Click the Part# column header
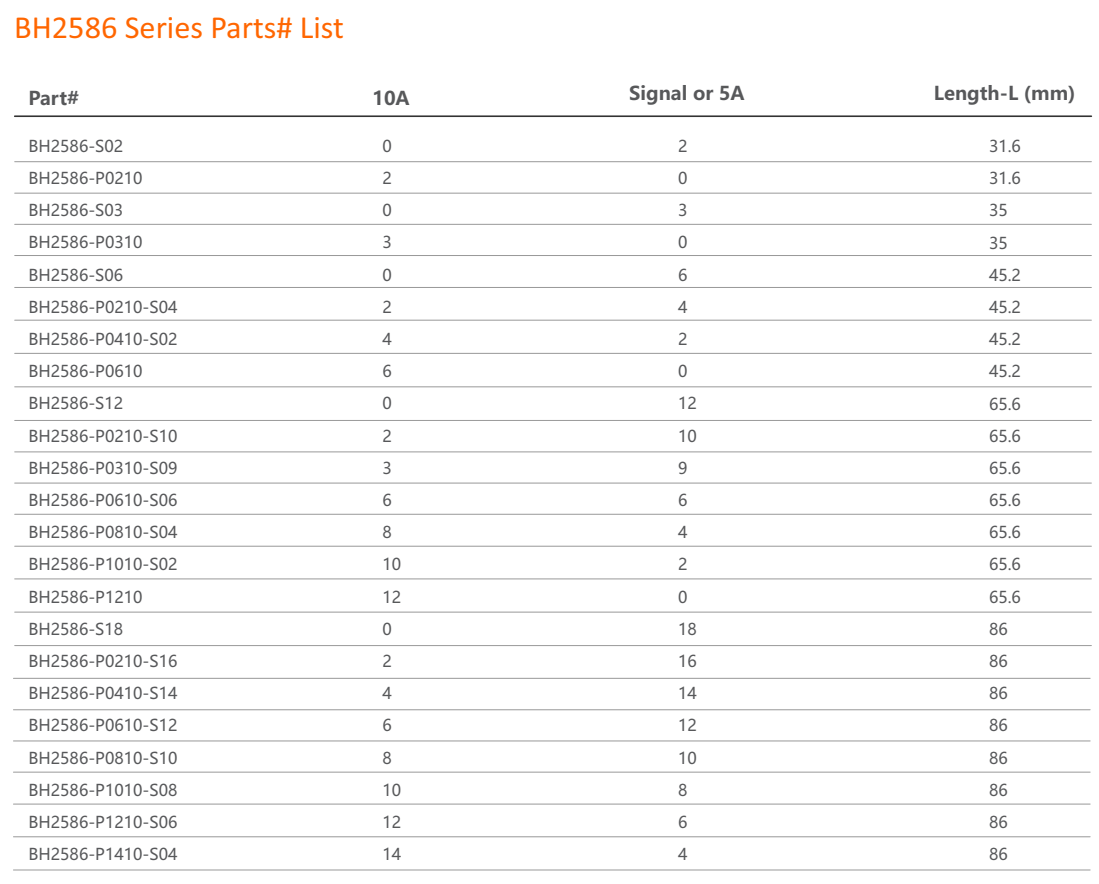This screenshot has height=884, width=1099. pos(54,98)
